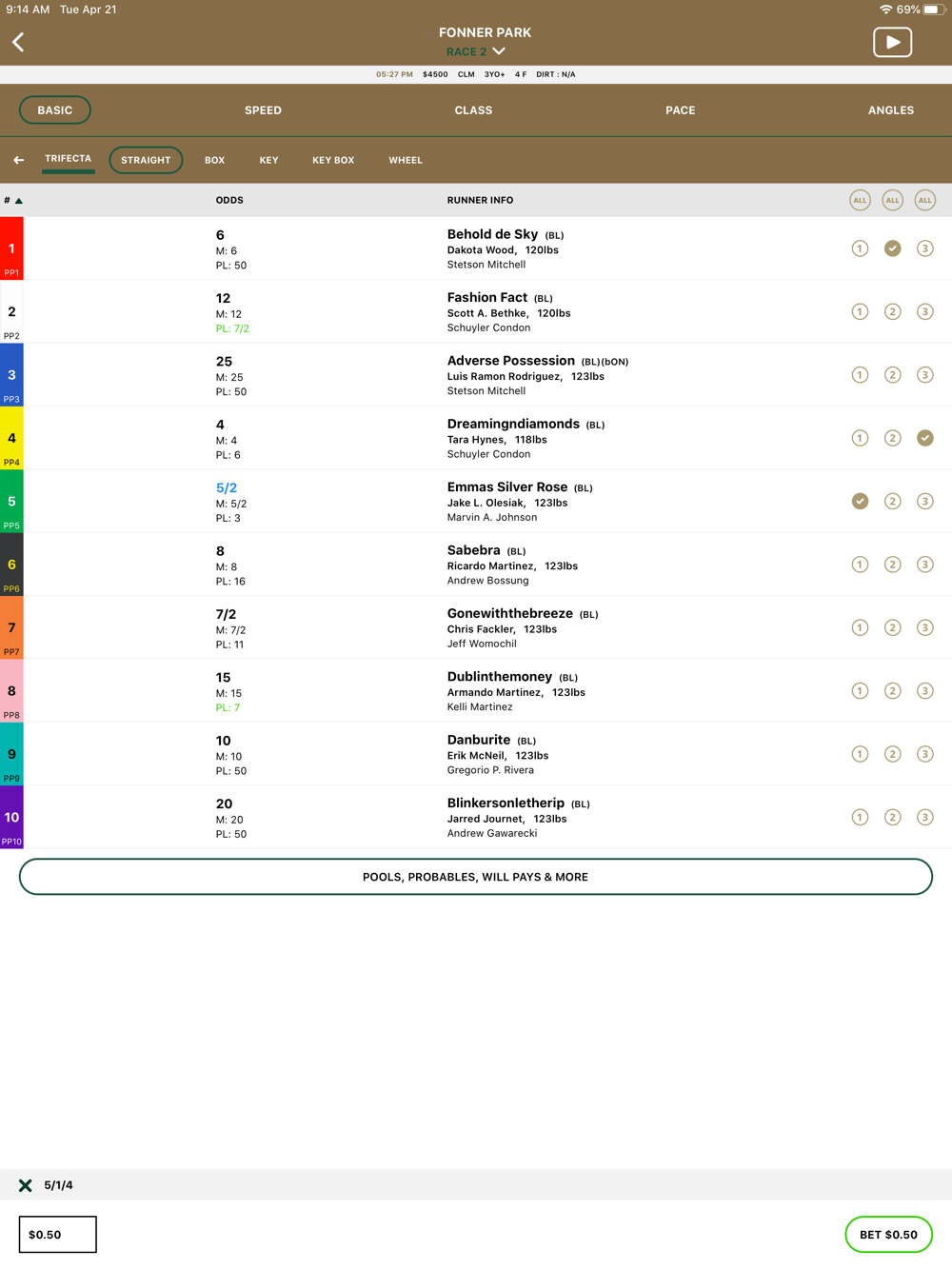Image resolution: width=952 pixels, height=1270 pixels.
Task: Pick Behold de Sky for 3rd place
Action: 924,248
